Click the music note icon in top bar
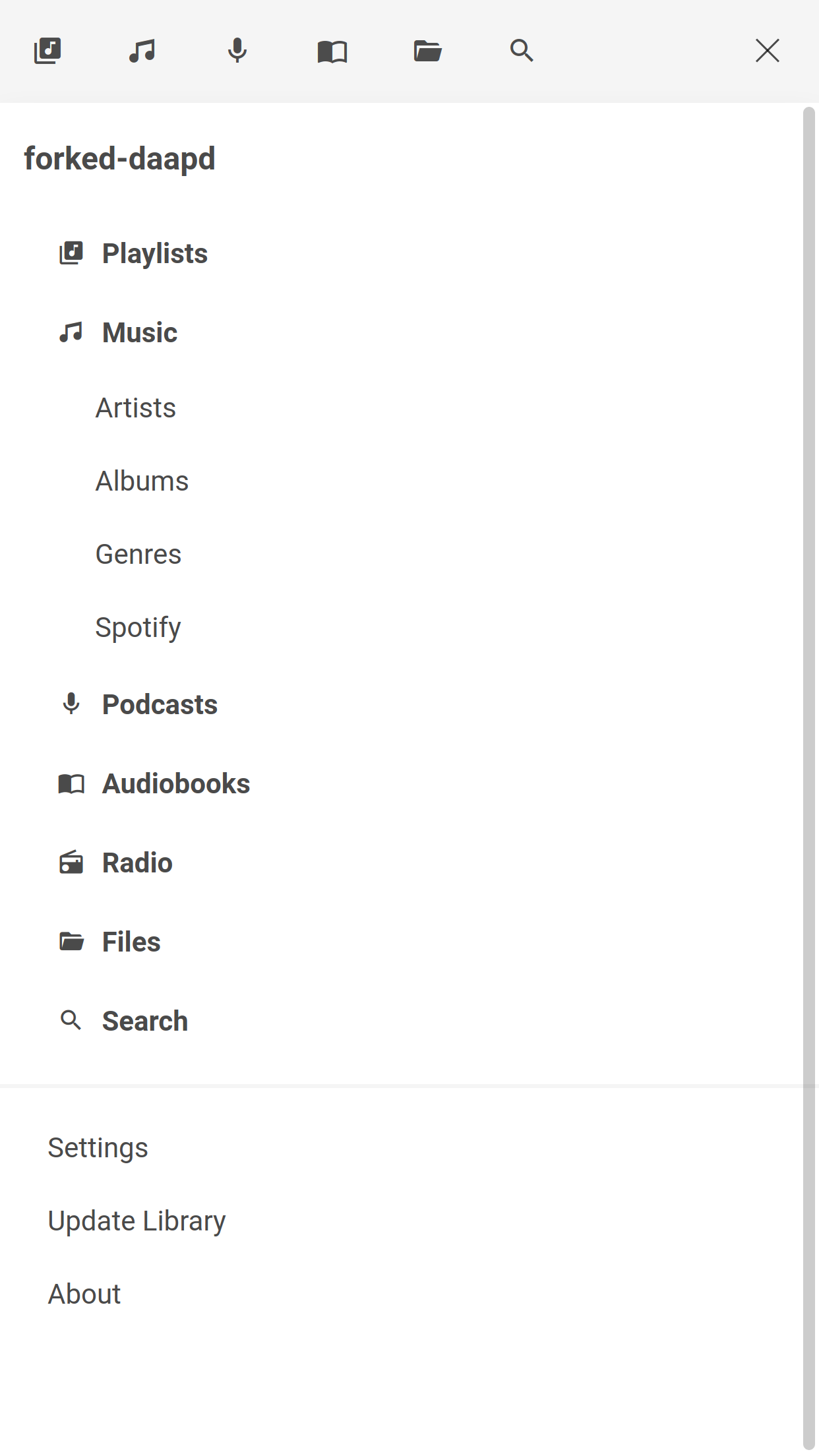The height and width of the screenshot is (1456, 819). coord(142,51)
